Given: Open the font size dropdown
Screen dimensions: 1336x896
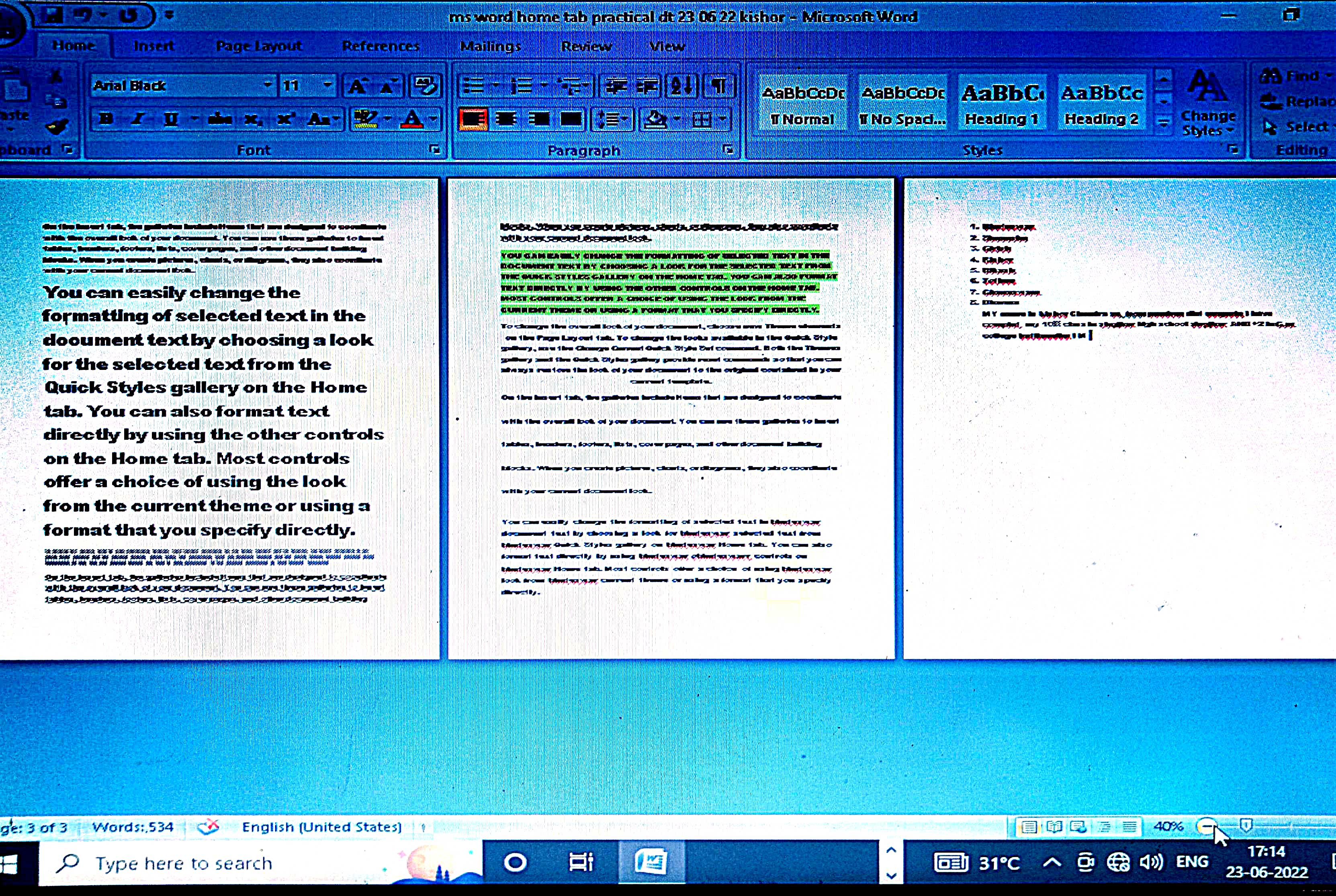Looking at the screenshot, I should tap(327, 86).
